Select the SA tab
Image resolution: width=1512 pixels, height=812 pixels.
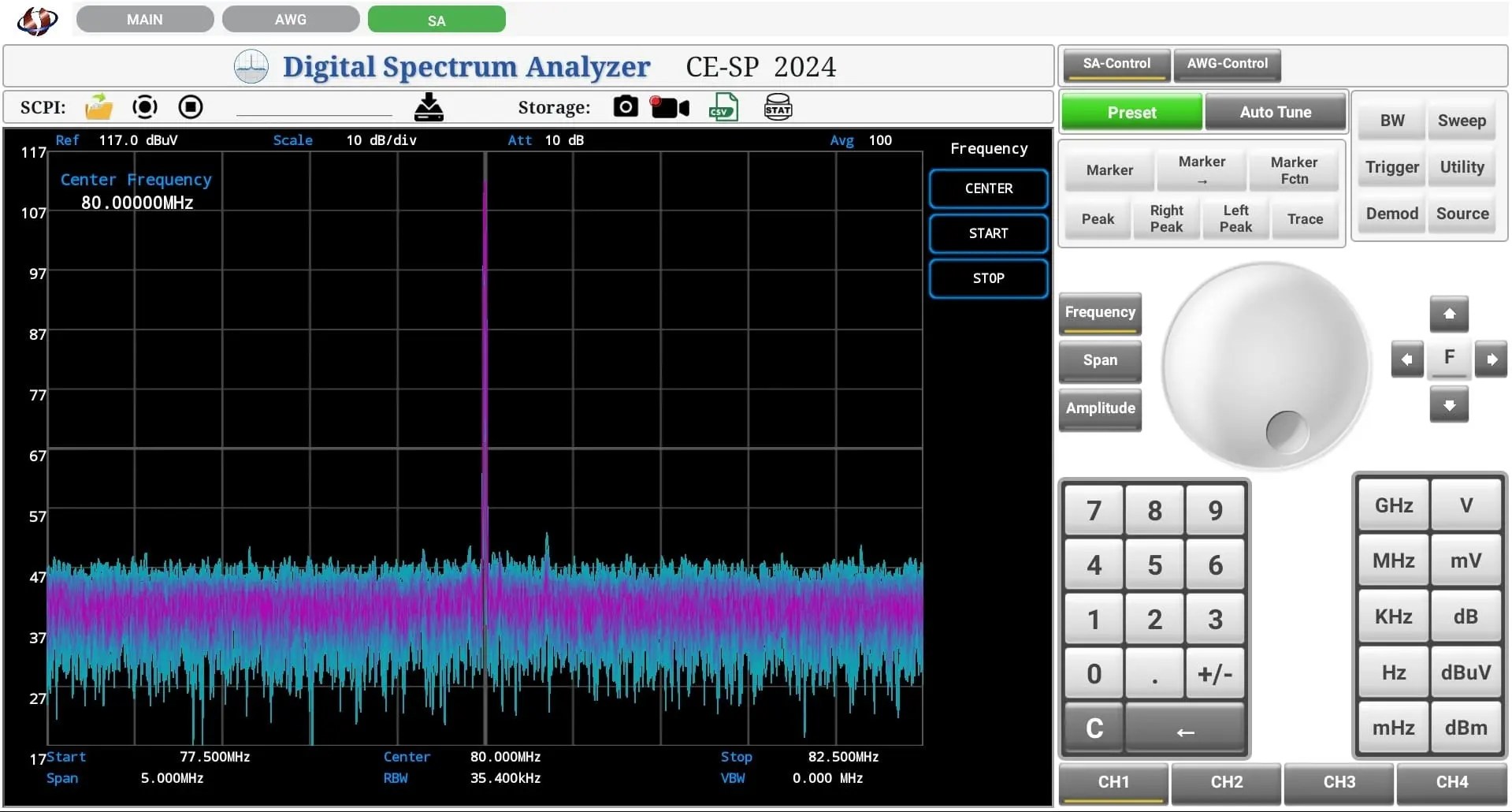coord(437,19)
